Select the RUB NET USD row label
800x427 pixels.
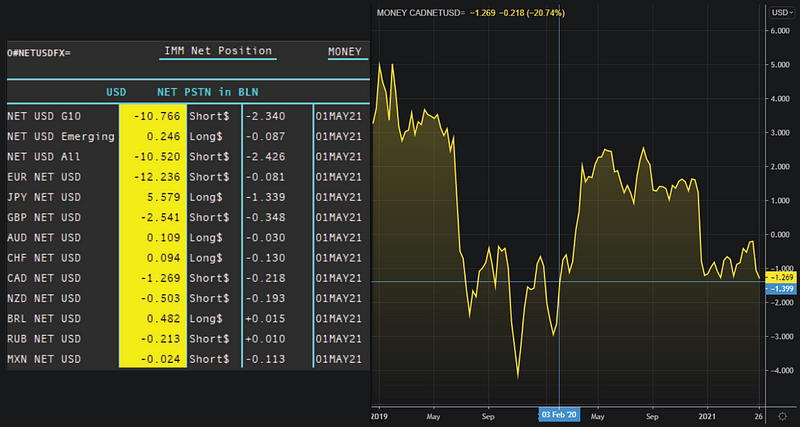pyautogui.click(x=44, y=339)
